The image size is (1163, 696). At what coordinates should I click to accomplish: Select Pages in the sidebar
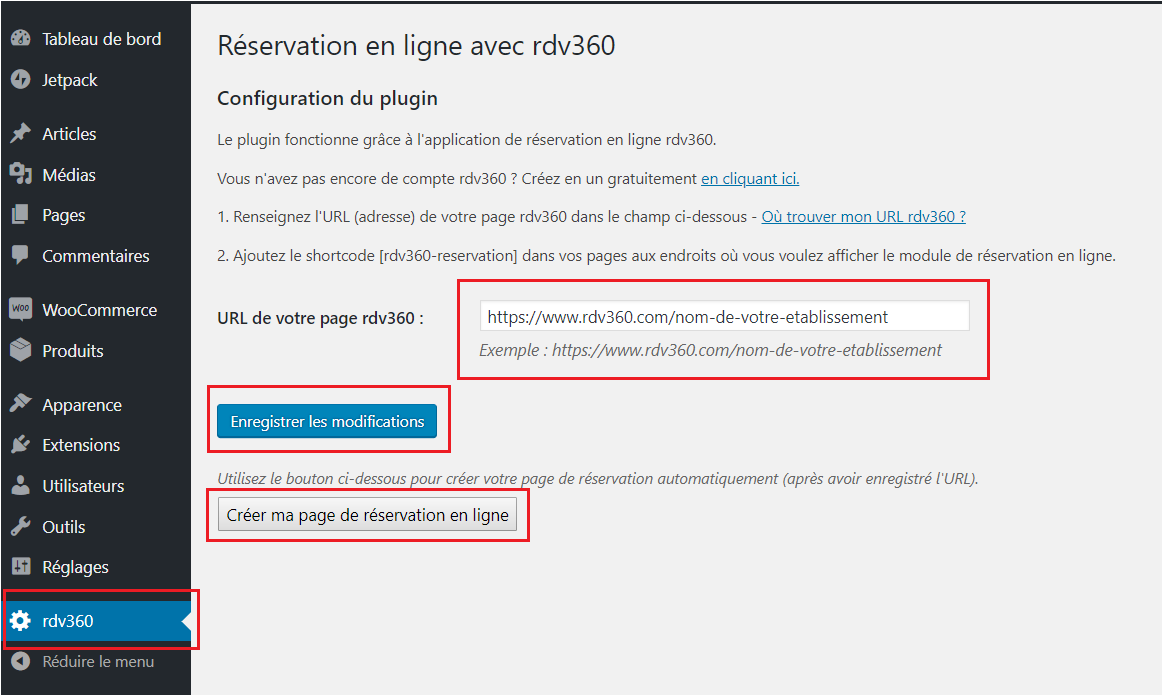[64, 215]
